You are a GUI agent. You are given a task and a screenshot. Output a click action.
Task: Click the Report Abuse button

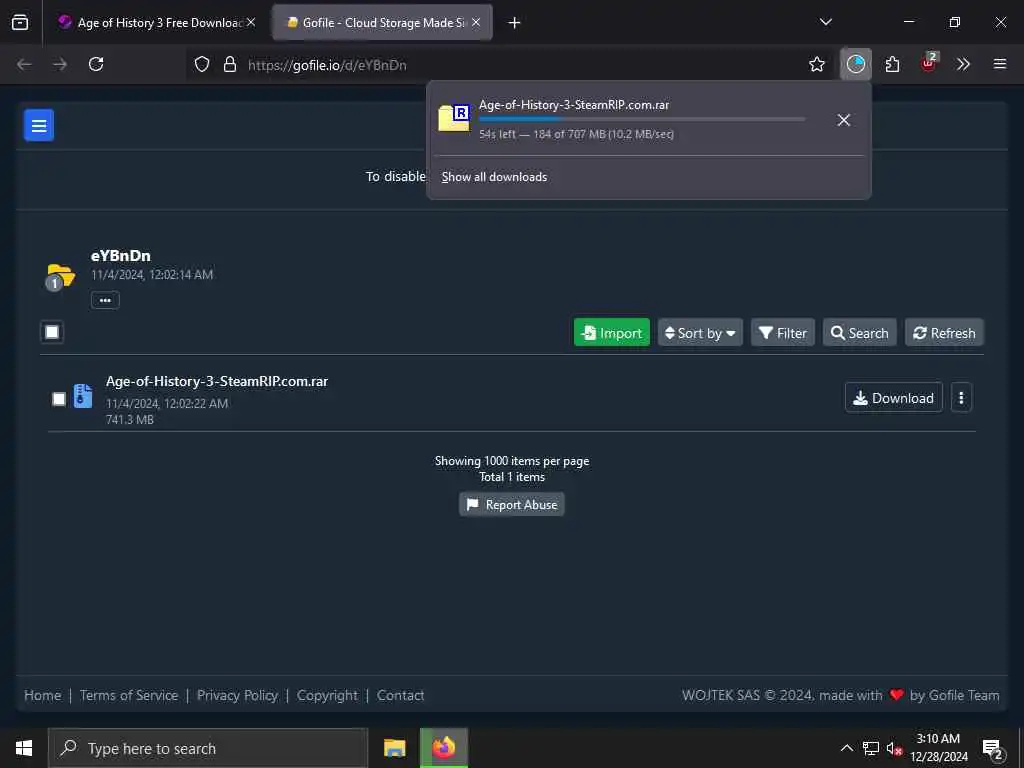pos(511,505)
